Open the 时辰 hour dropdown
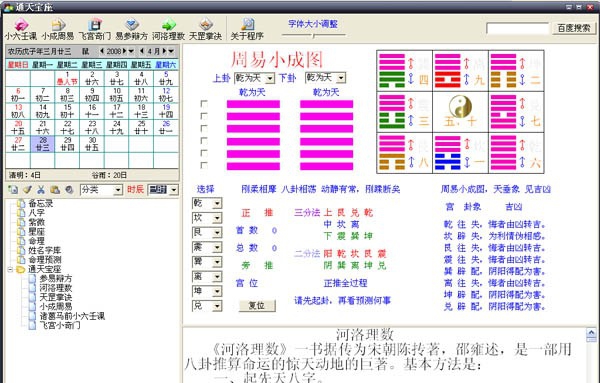Image resolution: width=600 pixels, height=383 pixels. [174, 190]
